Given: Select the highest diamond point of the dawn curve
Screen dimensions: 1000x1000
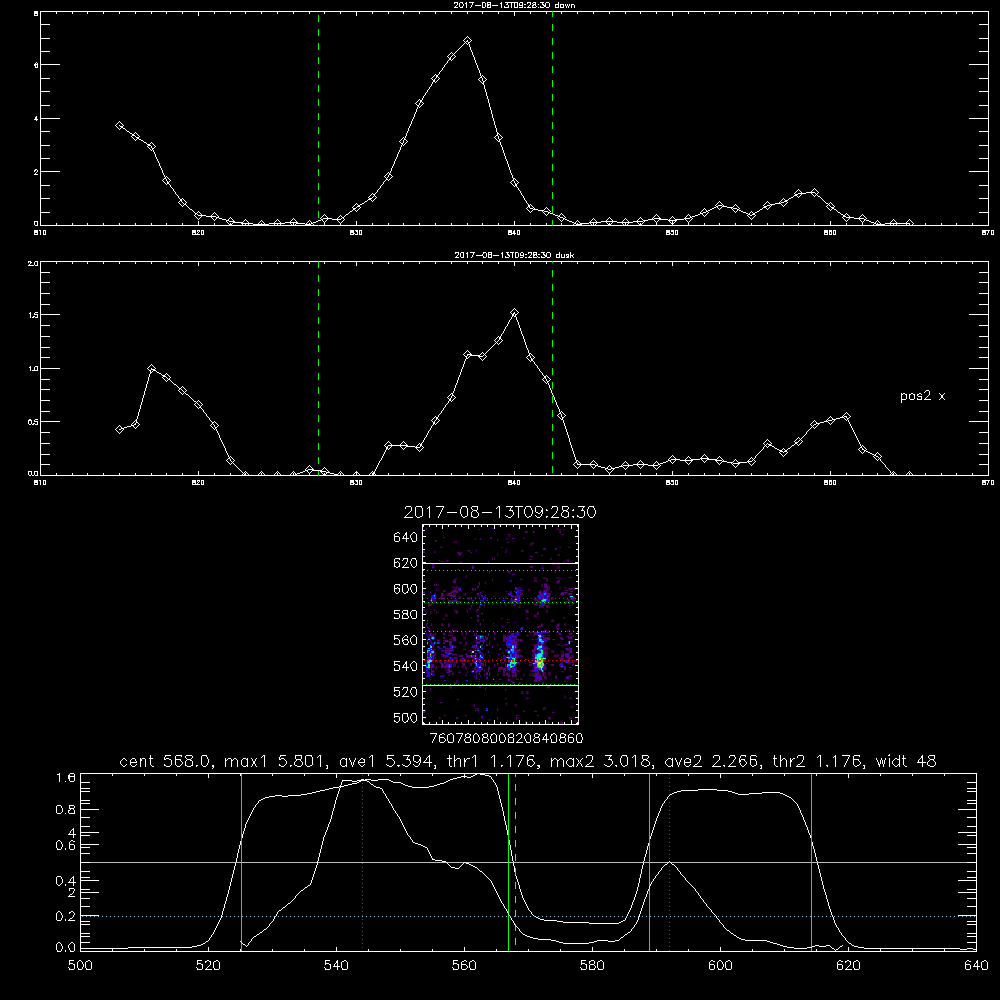Looking at the screenshot, I should click(x=467, y=40).
